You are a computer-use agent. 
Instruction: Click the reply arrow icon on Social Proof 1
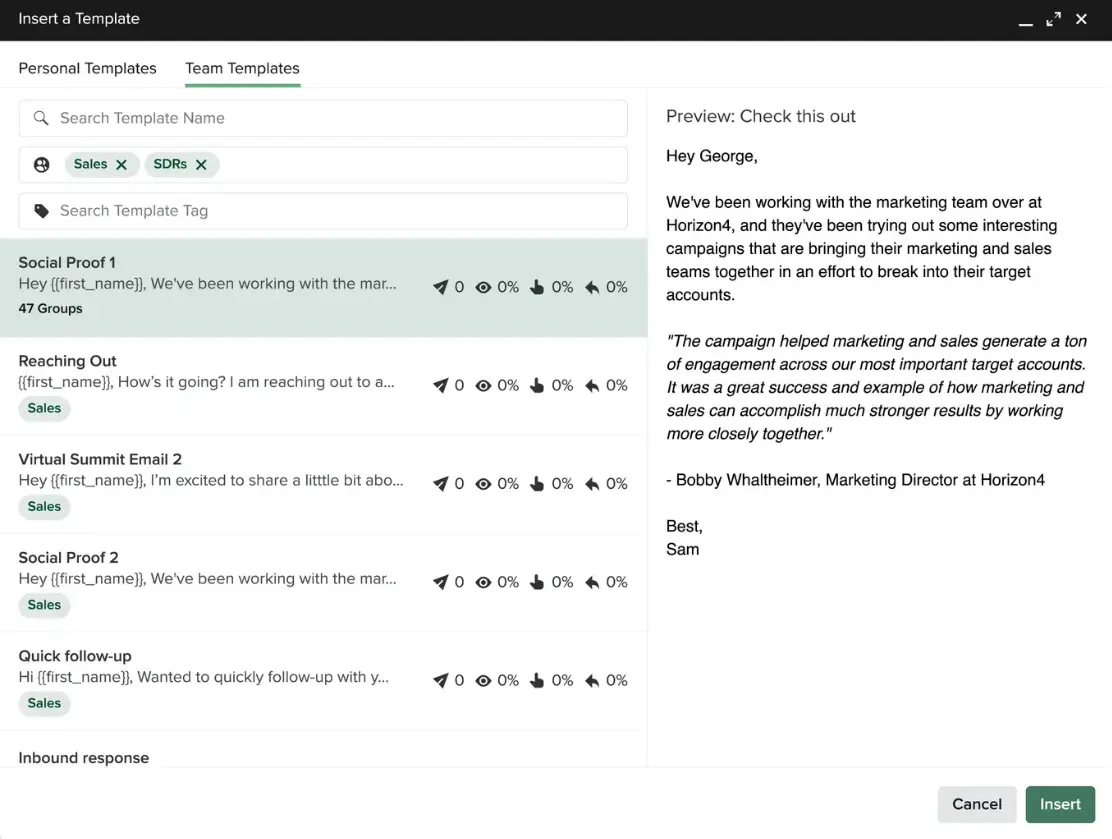click(x=592, y=287)
